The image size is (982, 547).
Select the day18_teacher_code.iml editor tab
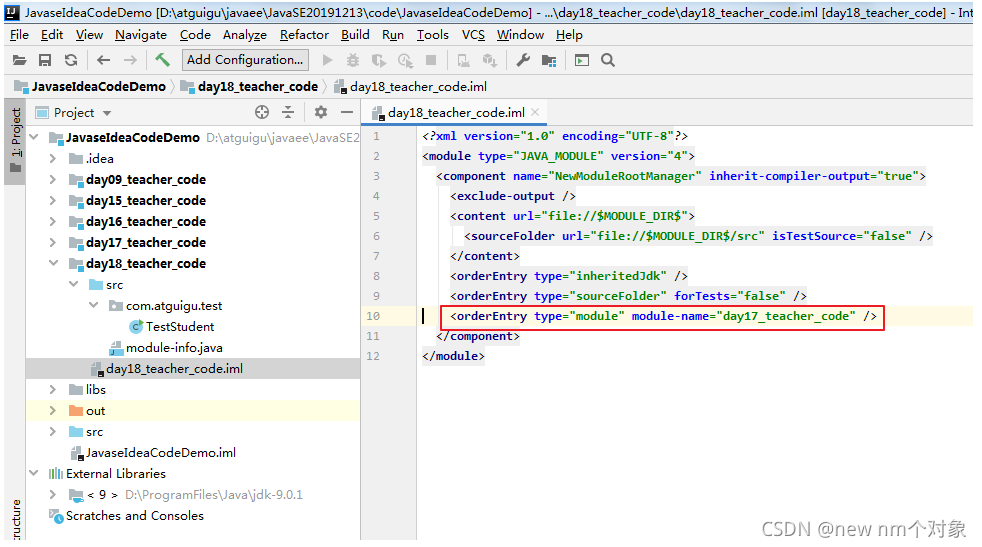tap(456, 113)
